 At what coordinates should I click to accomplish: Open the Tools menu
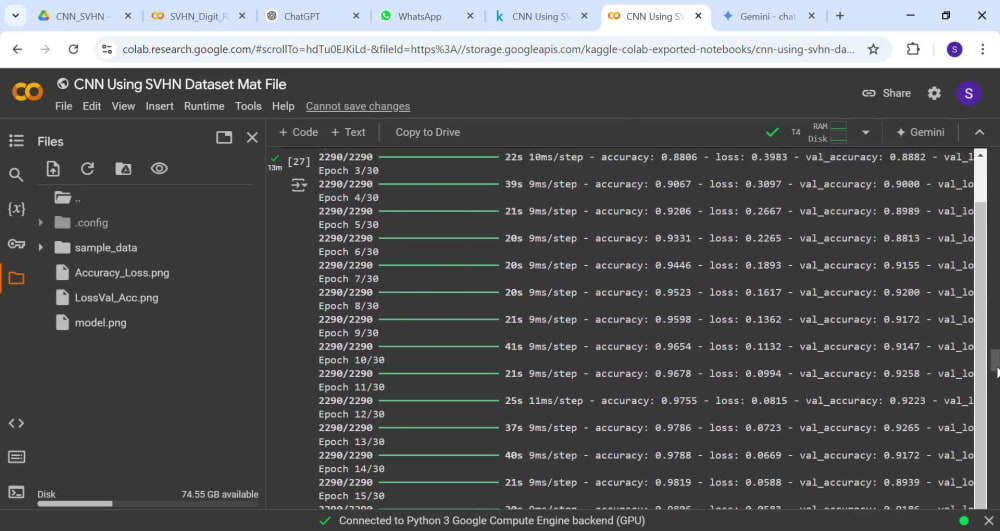point(248,106)
